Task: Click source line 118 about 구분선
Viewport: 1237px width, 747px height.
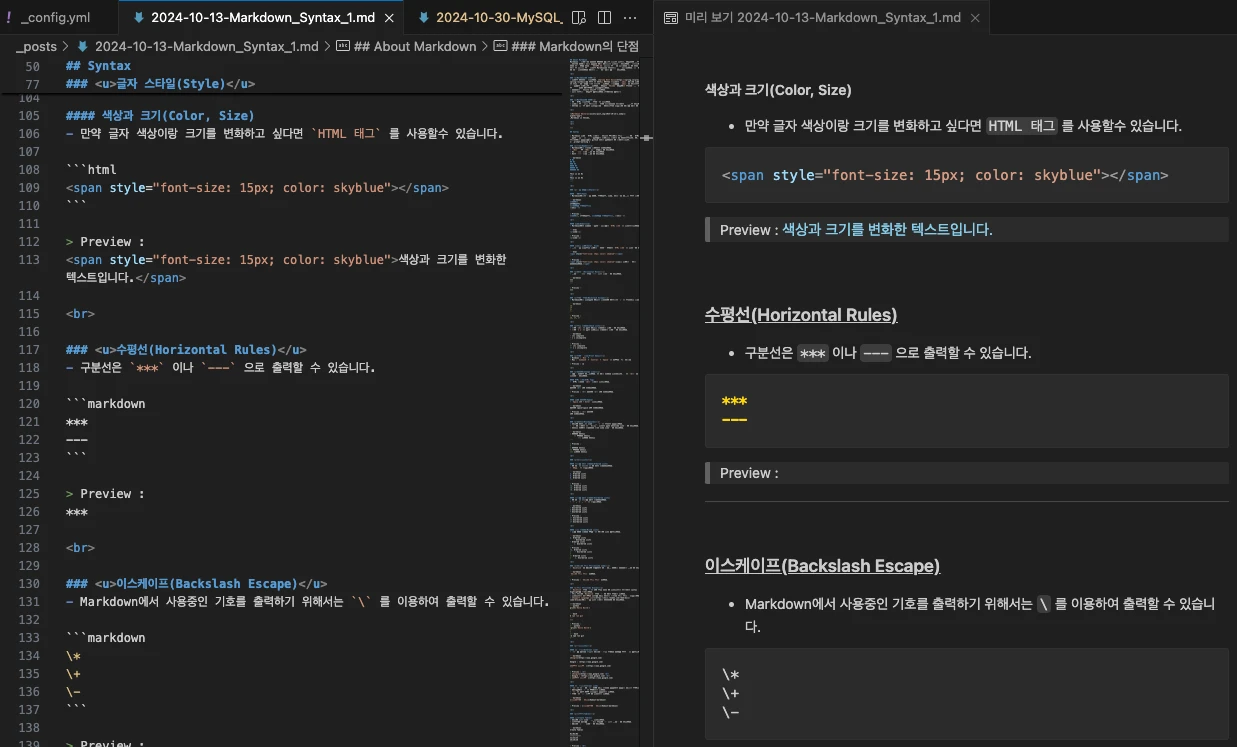Action: click(x=220, y=368)
